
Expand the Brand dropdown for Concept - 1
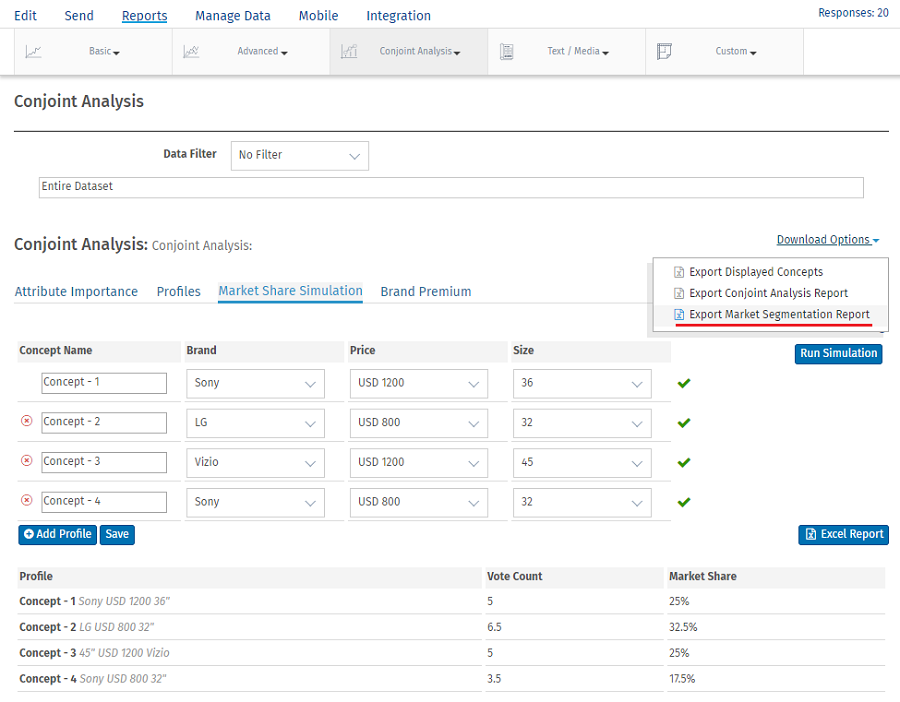(x=255, y=383)
